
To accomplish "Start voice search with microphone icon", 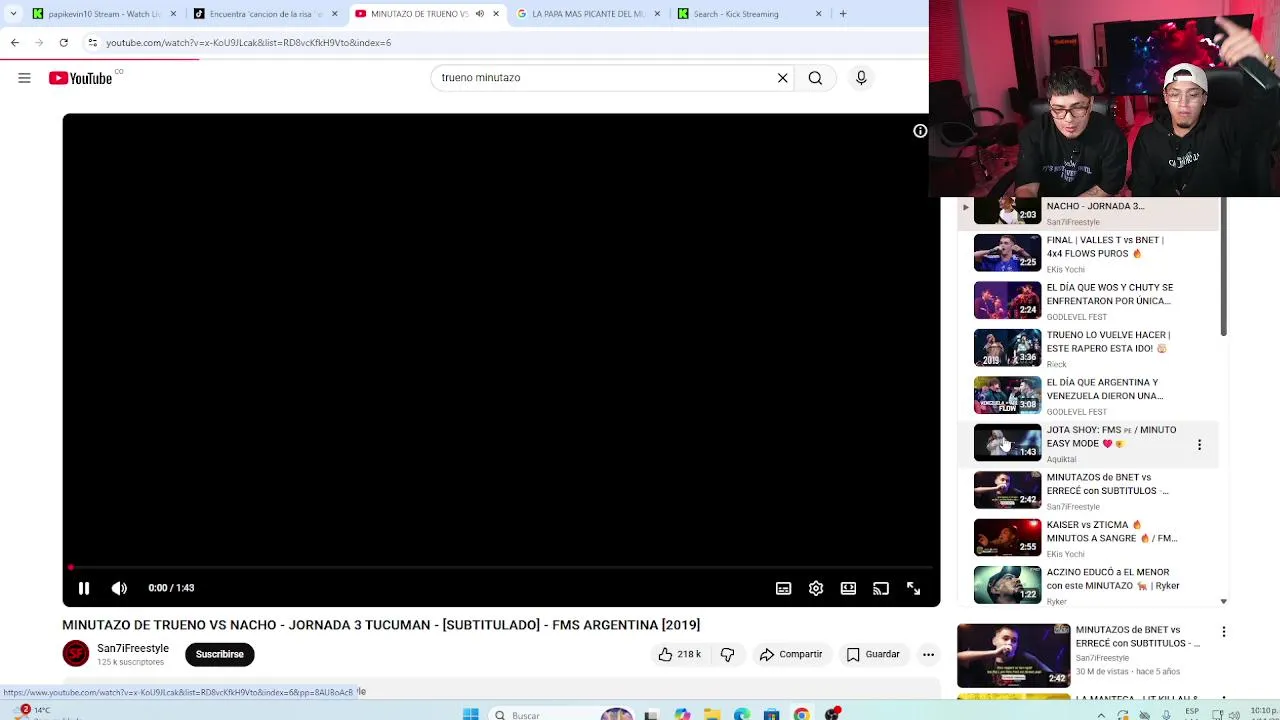I will [861, 78].
